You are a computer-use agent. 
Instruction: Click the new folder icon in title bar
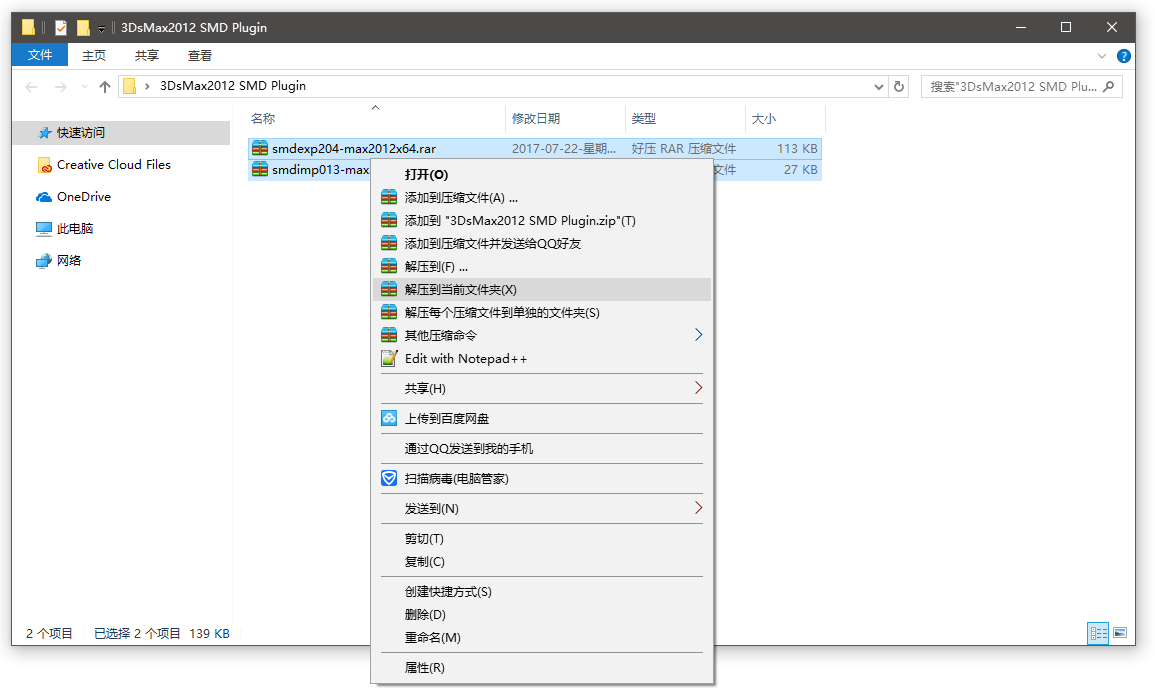click(x=83, y=28)
